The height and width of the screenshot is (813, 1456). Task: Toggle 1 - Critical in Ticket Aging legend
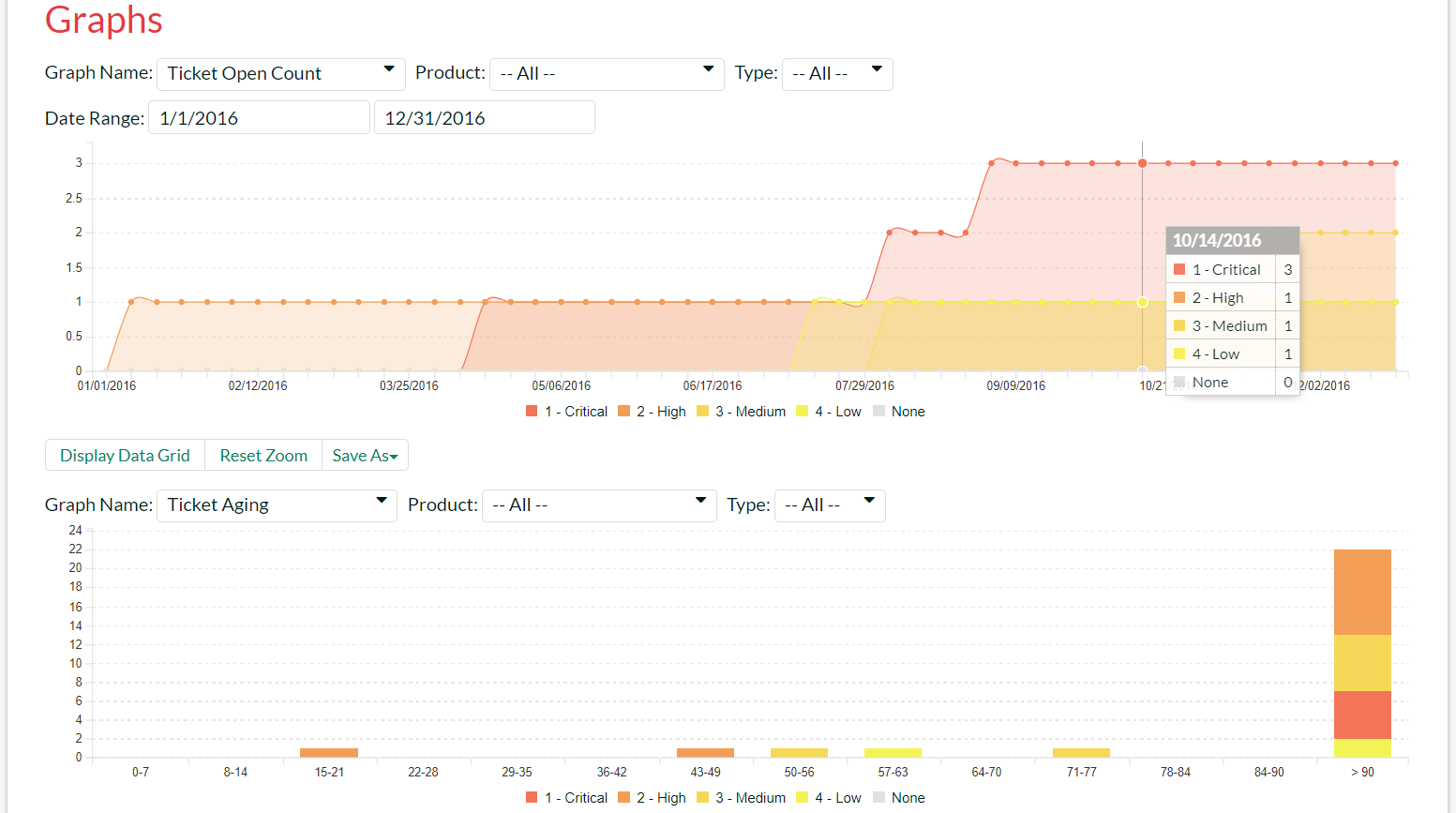(567, 798)
